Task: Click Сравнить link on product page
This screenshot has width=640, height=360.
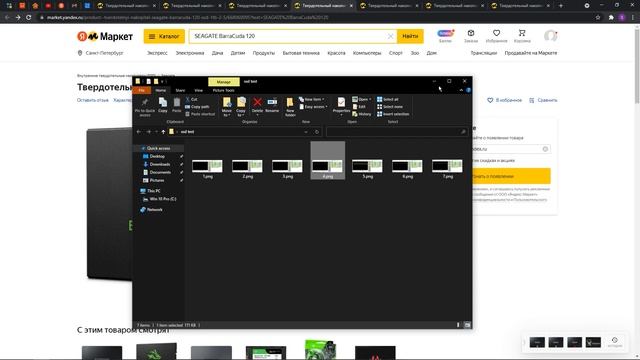Action: click(543, 100)
